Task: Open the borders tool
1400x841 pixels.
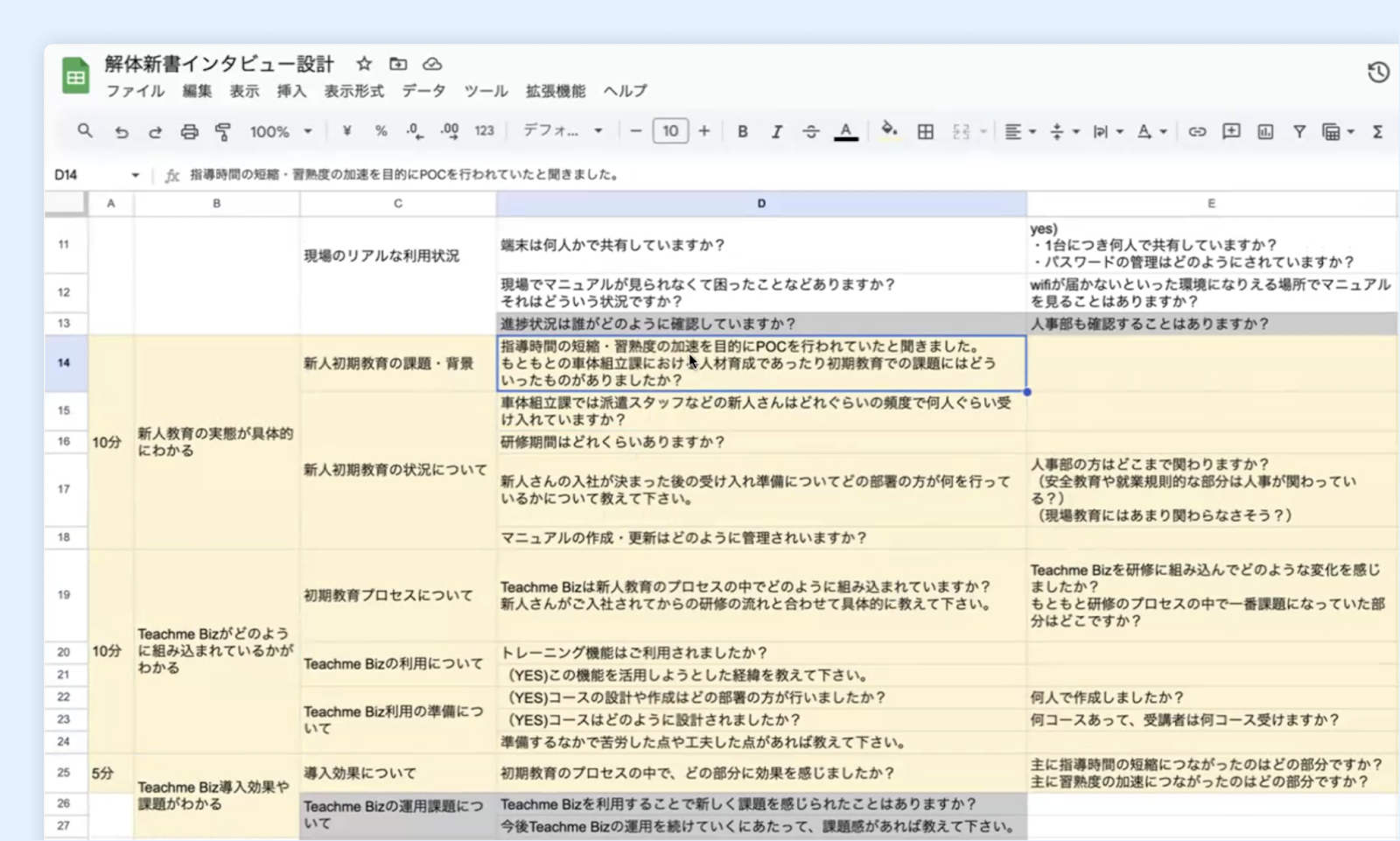Action: [925, 131]
